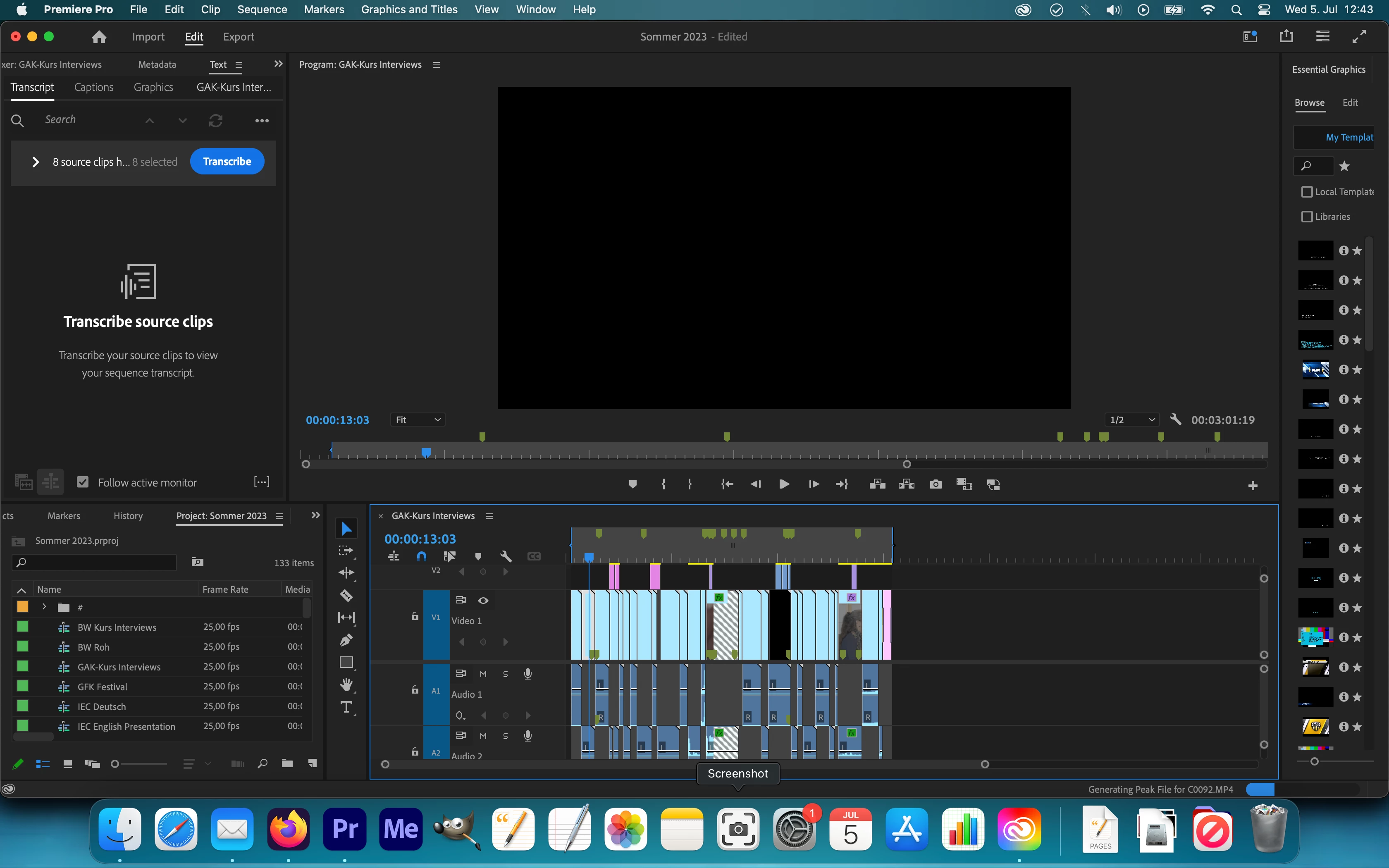Screen dimensions: 1389x868
Task: Select the Type tool
Action: tap(346, 707)
